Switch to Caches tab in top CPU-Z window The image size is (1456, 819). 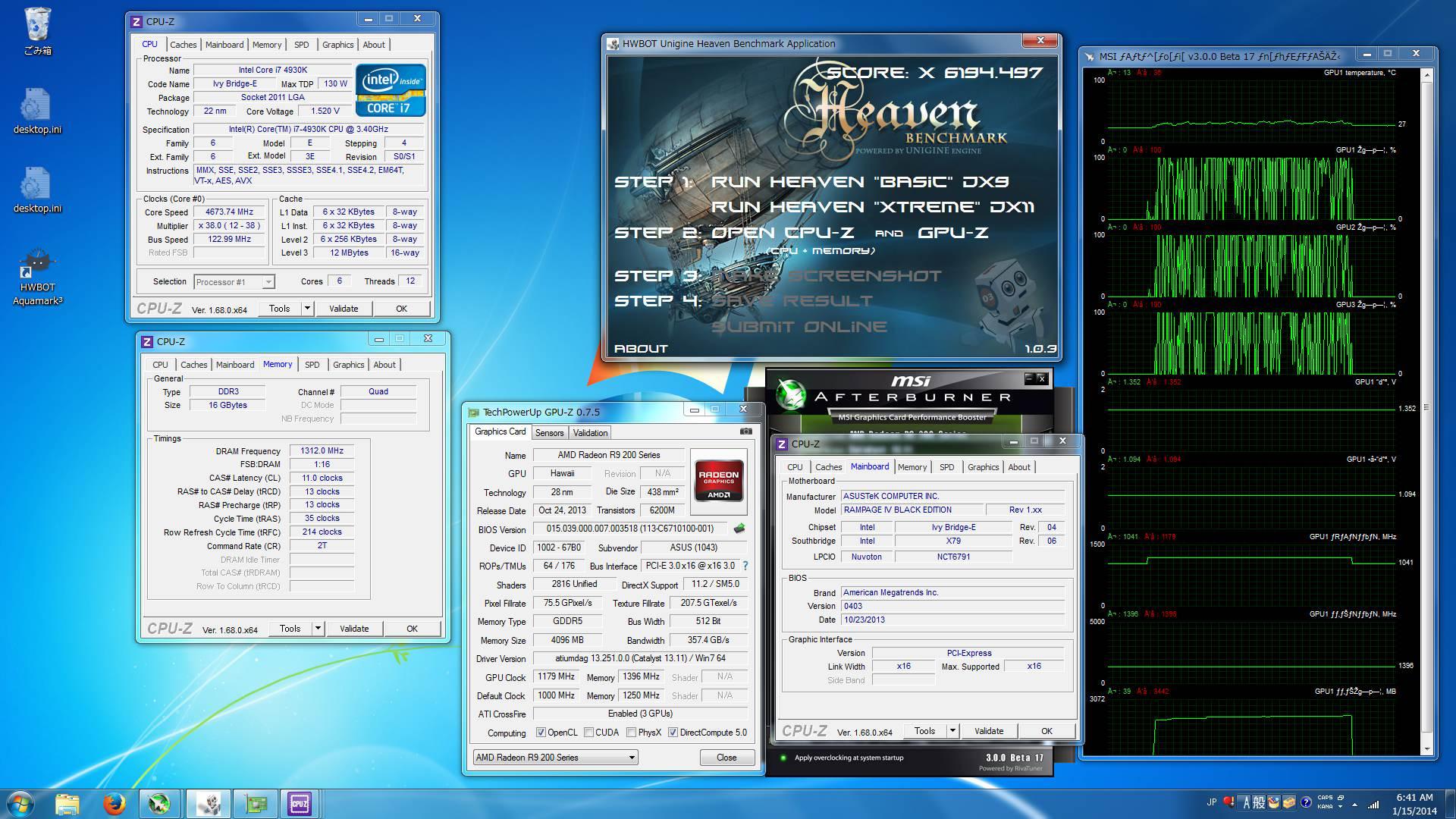click(183, 45)
